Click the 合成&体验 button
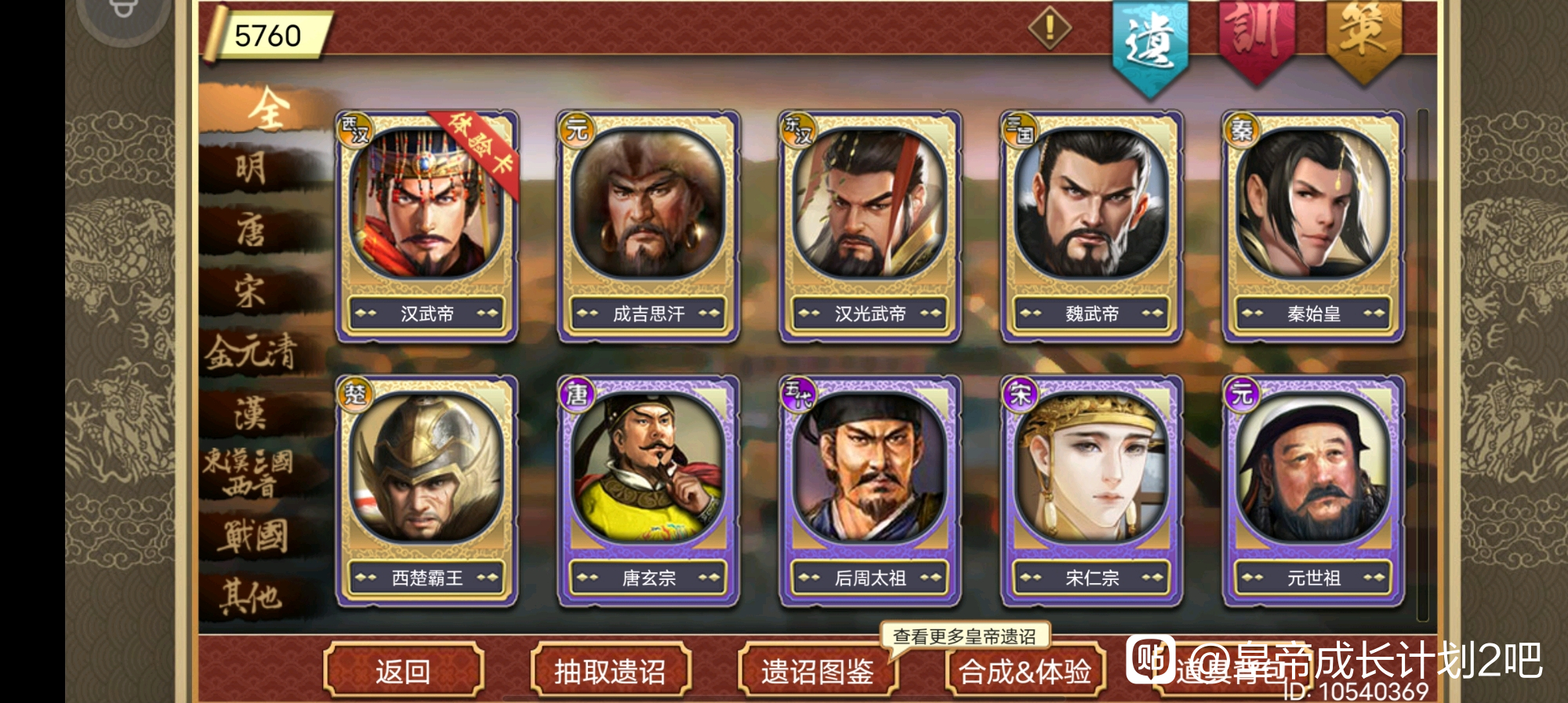Image resolution: width=1568 pixels, height=703 pixels. tap(1025, 671)
